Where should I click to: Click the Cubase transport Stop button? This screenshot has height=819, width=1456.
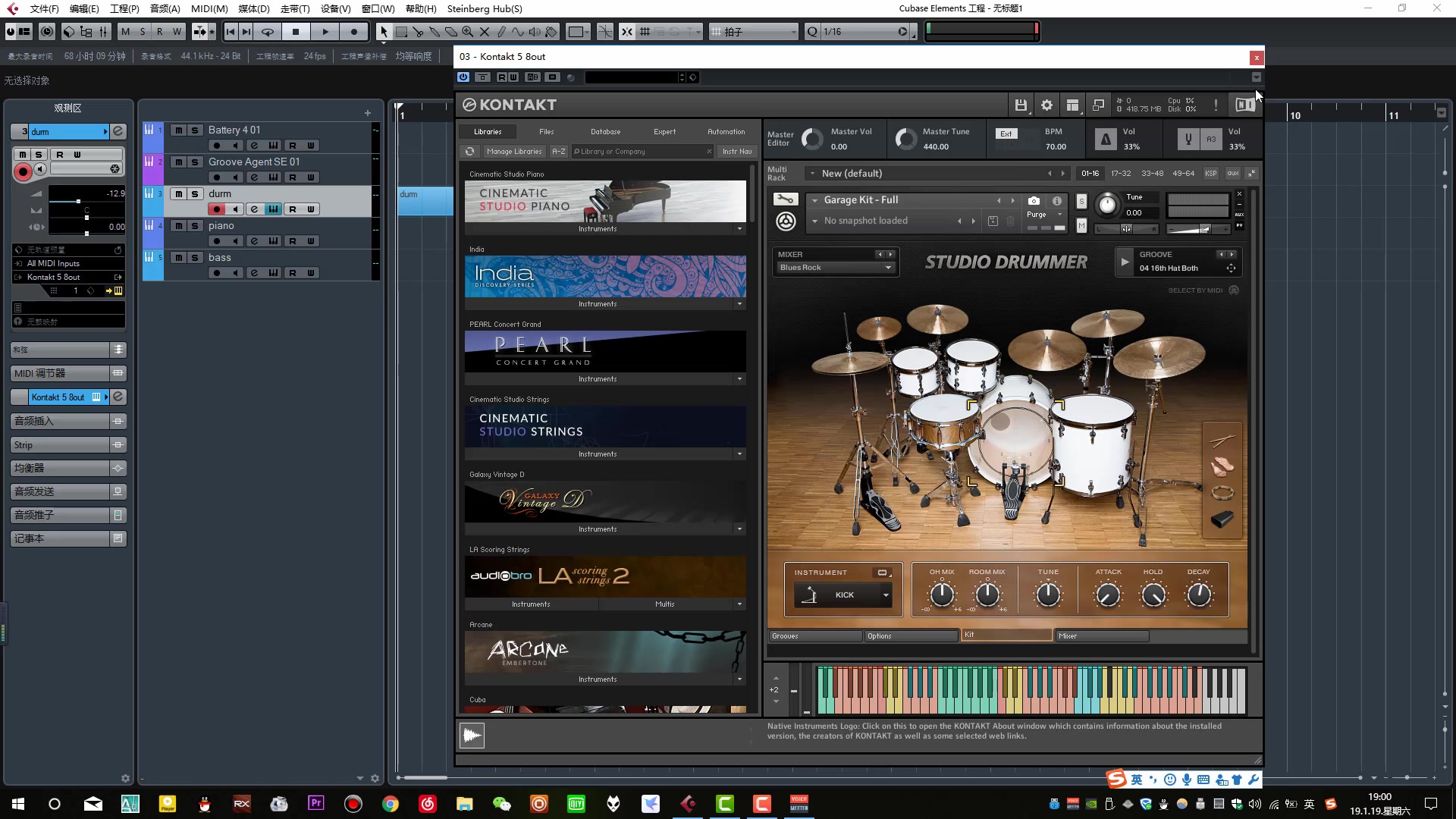point(296,32)
